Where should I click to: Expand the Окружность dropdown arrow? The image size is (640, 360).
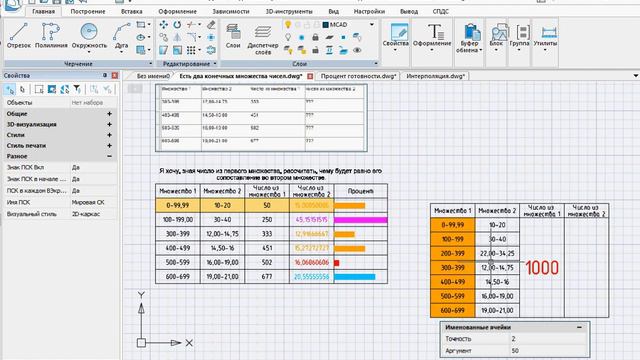[x=89, y=52]
